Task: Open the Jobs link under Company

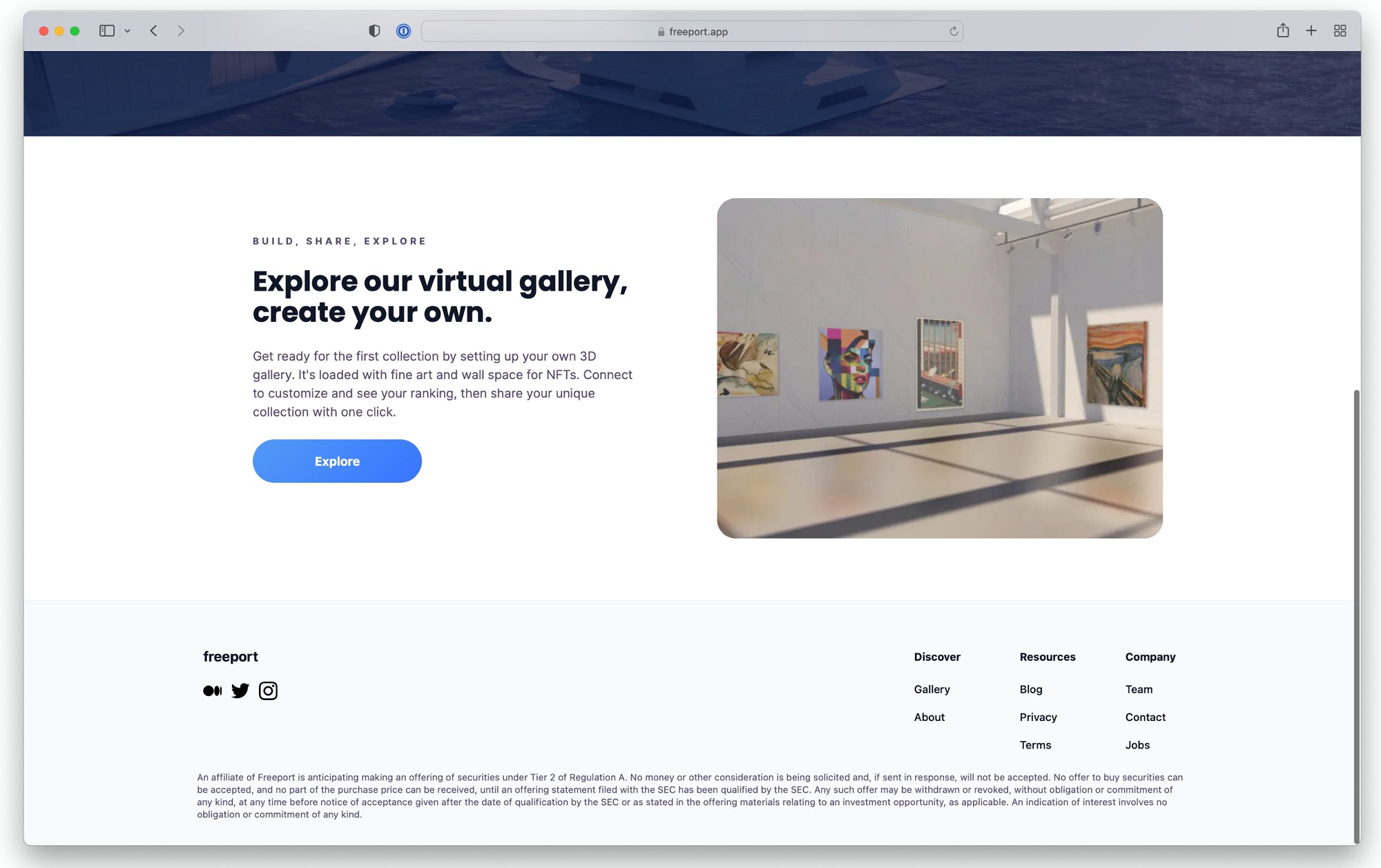Action: 1137,745
